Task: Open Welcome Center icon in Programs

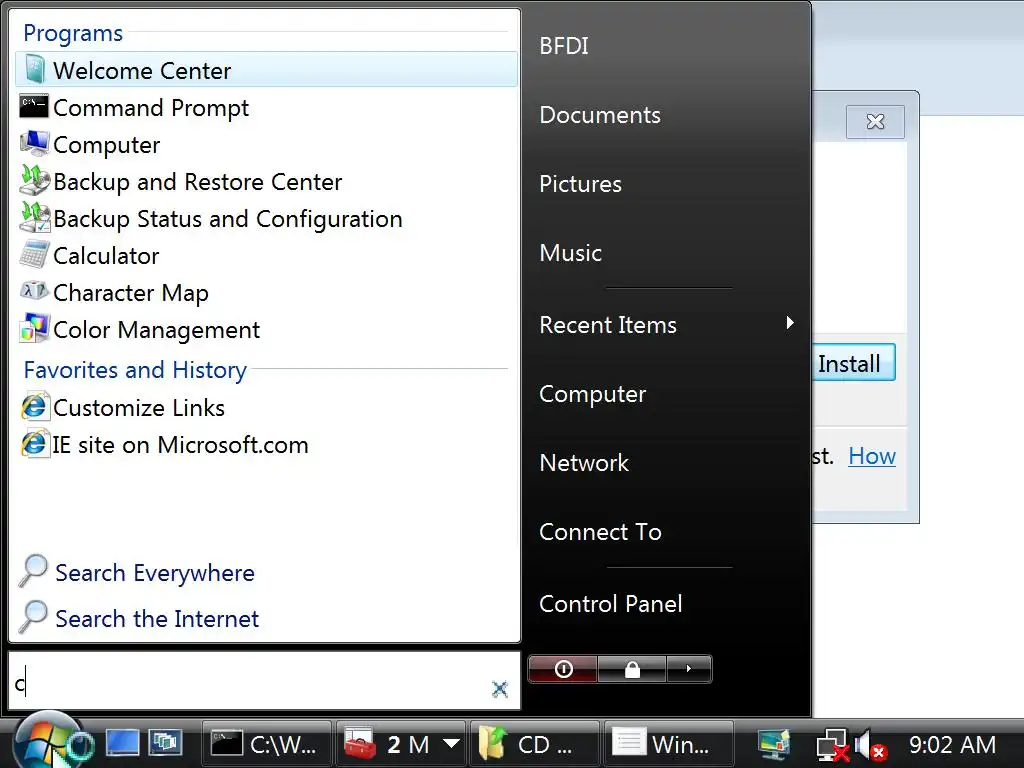Action: 34,69
